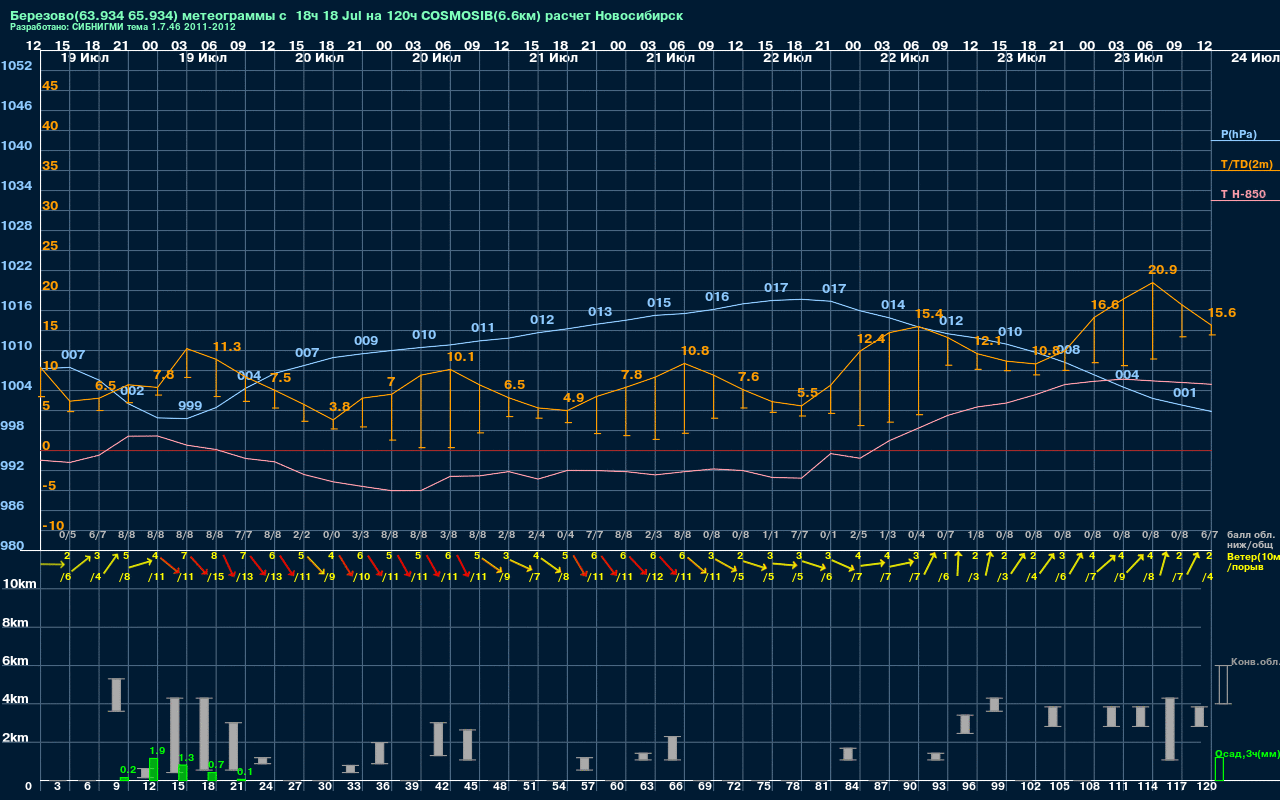Click the /порыв gust legend label
The height and width of the screenshot is (800, 1280).
click(x=1245, y=567)
